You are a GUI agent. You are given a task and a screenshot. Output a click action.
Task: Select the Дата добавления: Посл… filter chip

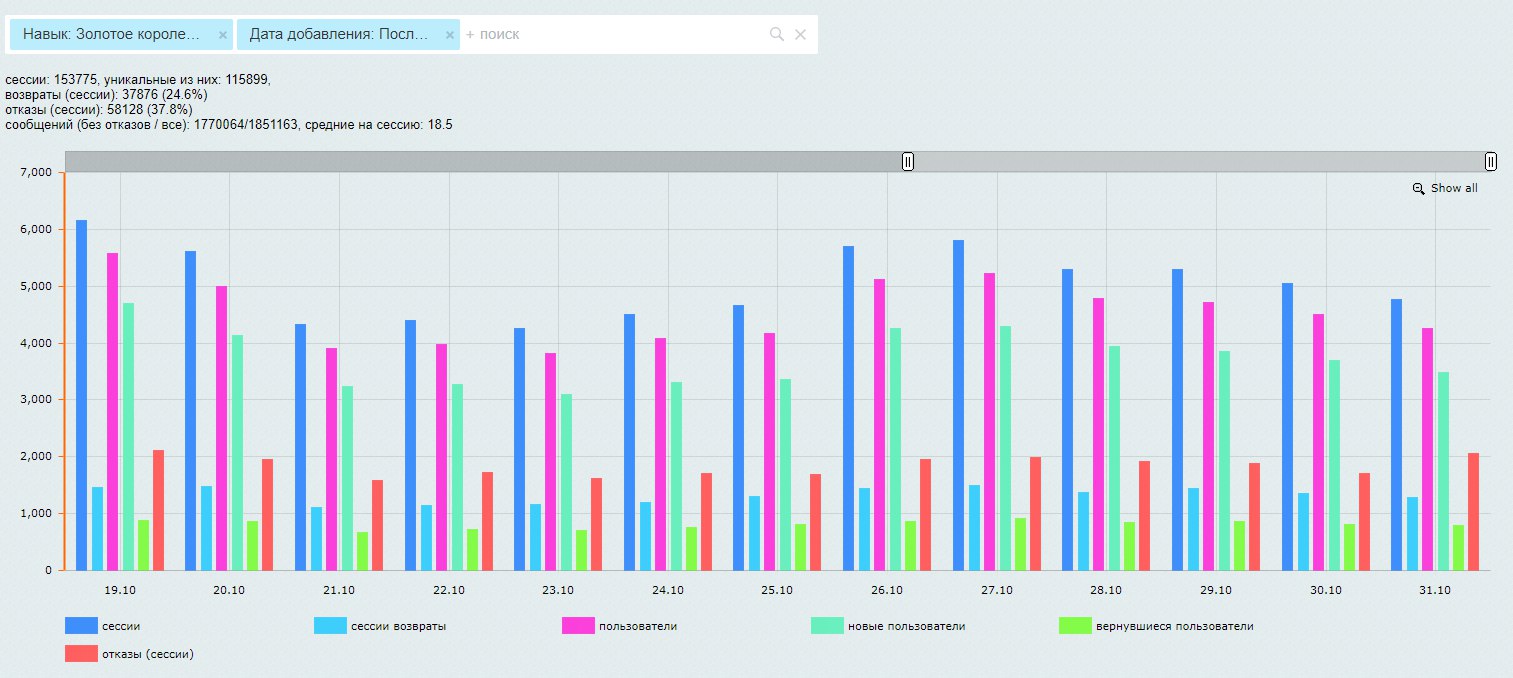point(348,34)
